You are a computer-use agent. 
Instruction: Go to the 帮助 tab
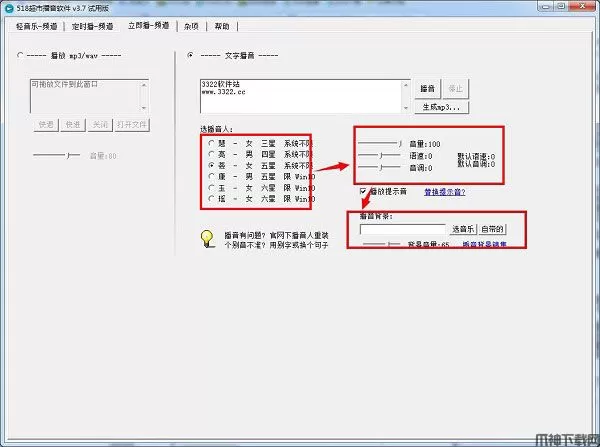click(222, 26)
